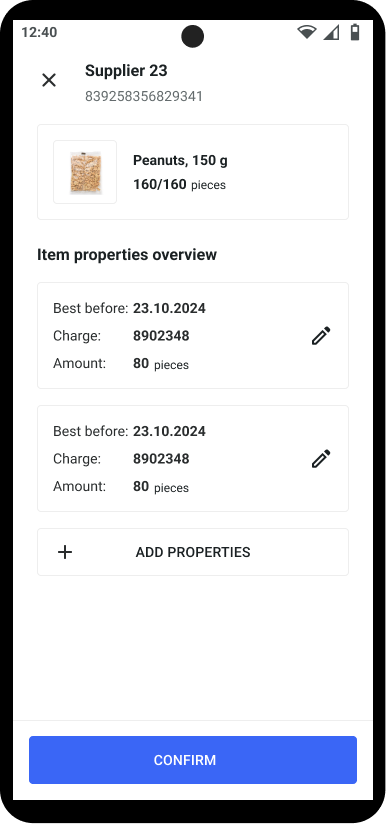Tap the Charge number 8902348 in second card
This screenshot has width=386, height=824.
tap(161, 459)
